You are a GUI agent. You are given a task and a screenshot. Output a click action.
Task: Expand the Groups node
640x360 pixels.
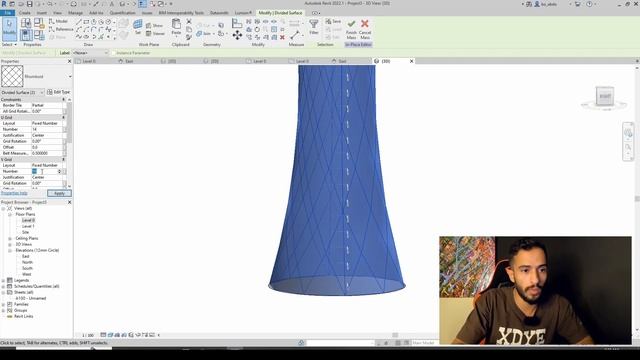[x=3, y=311]
